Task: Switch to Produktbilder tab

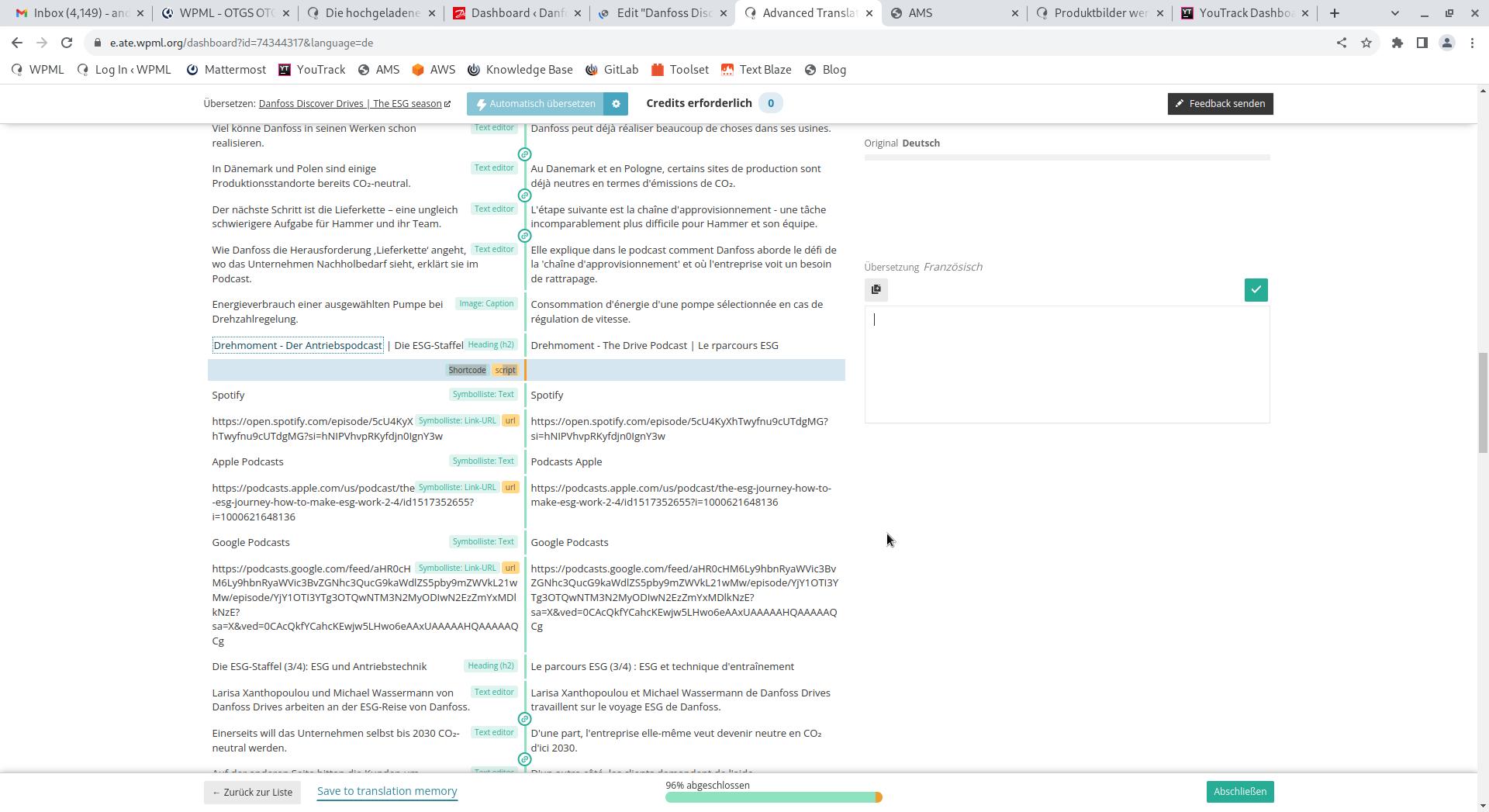Action: pos(1100,13)
